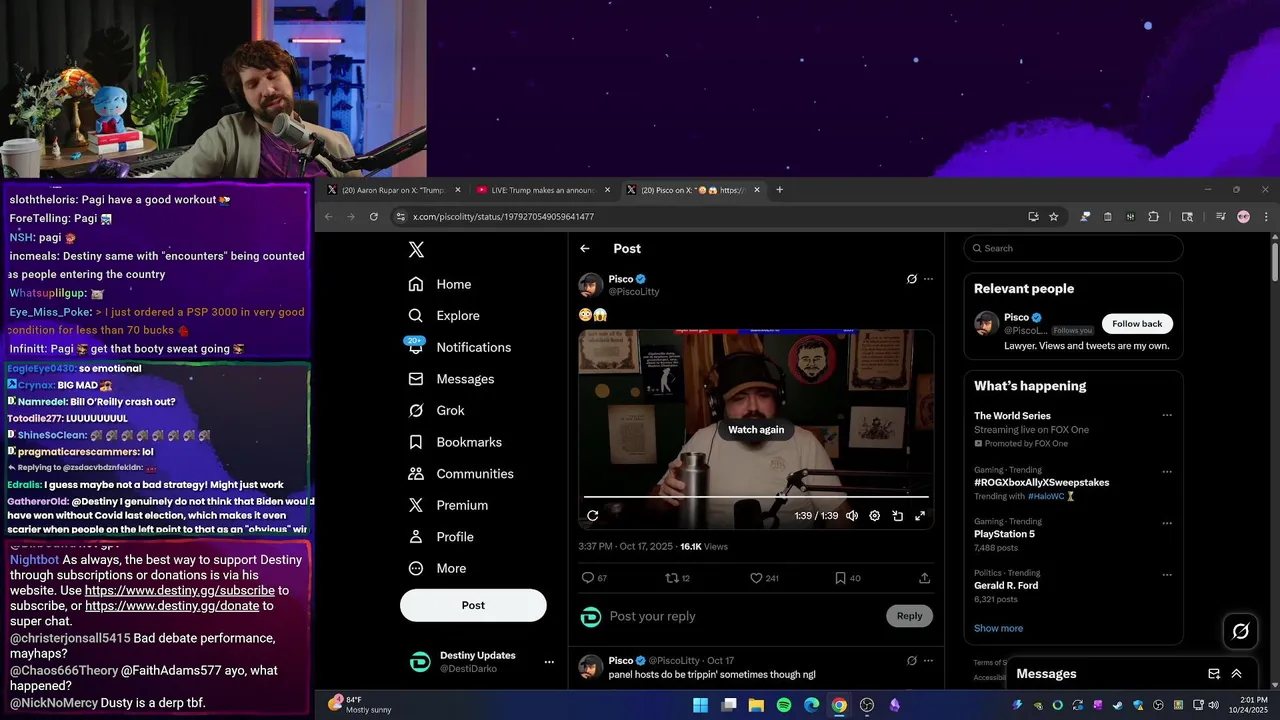Toggle picture-in-picture on the video
Screen dimensions: 1280x720
897,516
